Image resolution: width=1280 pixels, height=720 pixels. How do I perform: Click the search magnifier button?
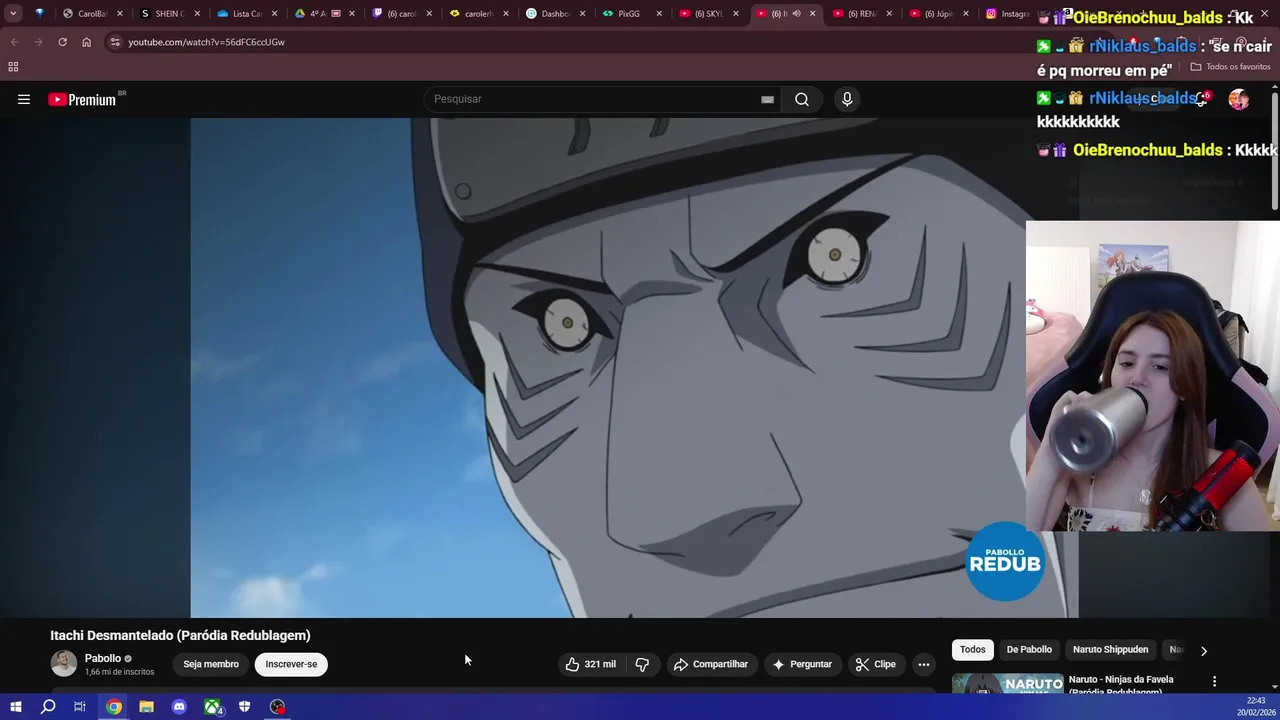click(x=802, y=99)
